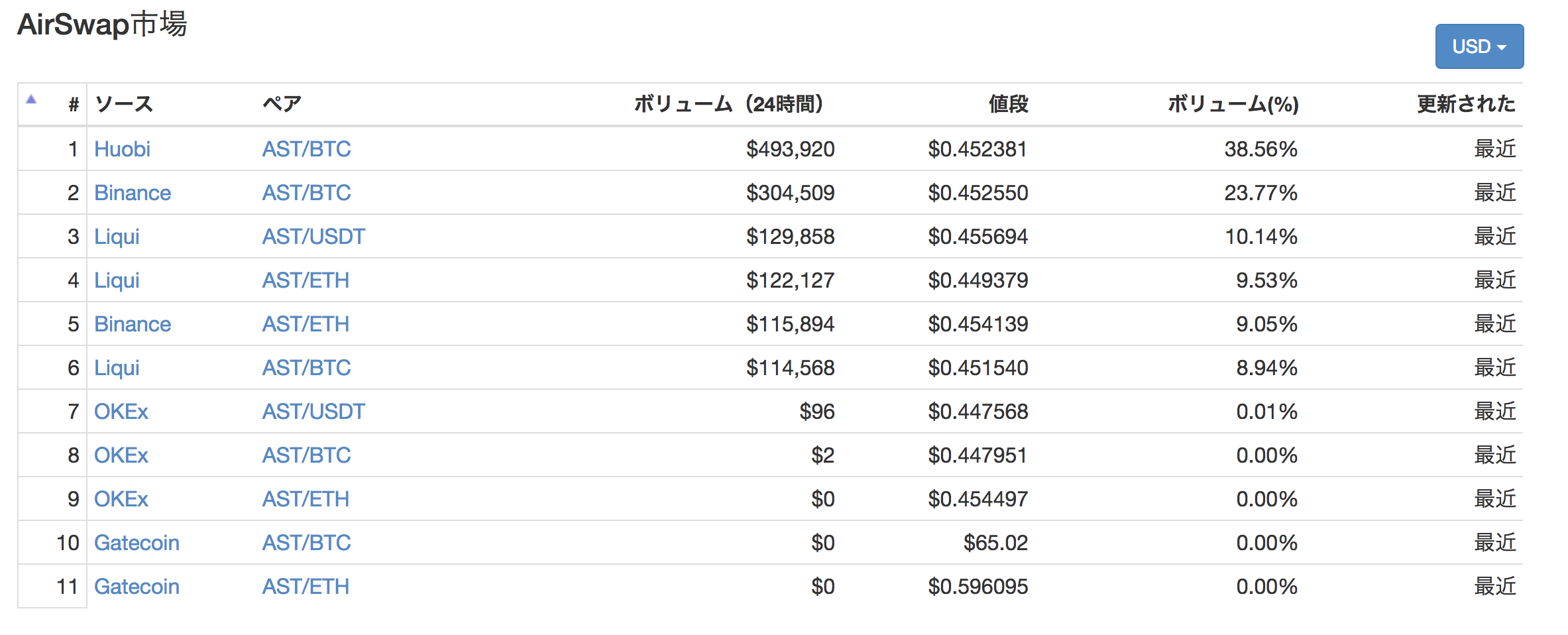Open Liqui link in row 6
This screenshot has width=1568, height=635.
click(x=117, y=368)
